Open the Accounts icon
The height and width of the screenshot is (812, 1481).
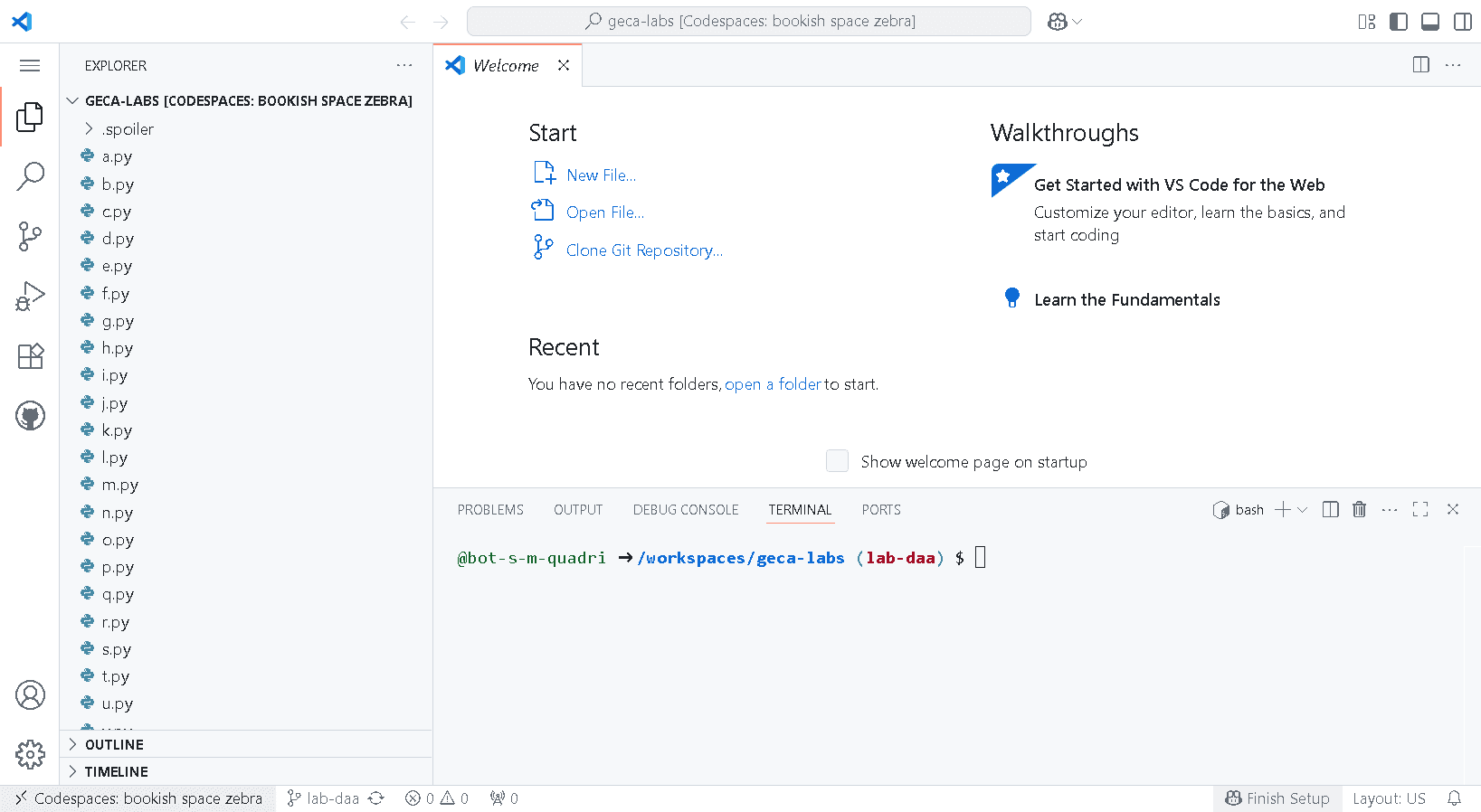[x=30, y=695]
